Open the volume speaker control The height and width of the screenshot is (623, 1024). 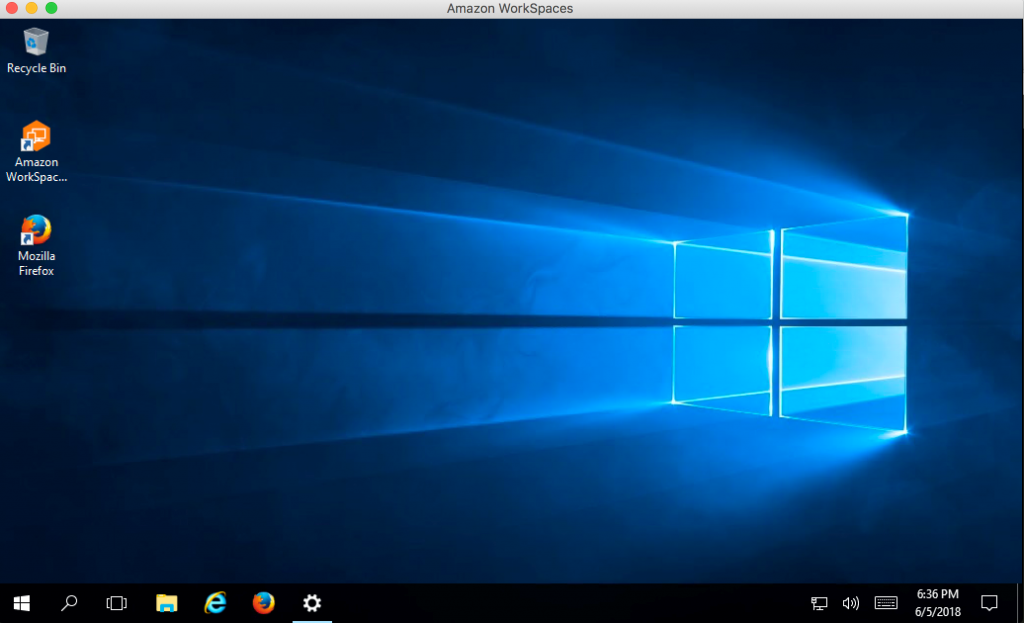(x=851, y=603)
